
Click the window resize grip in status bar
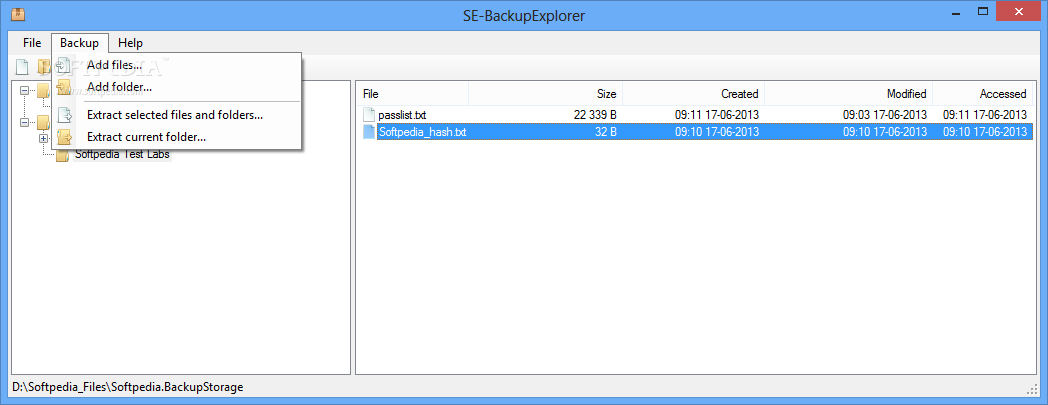coord(1031,389)
